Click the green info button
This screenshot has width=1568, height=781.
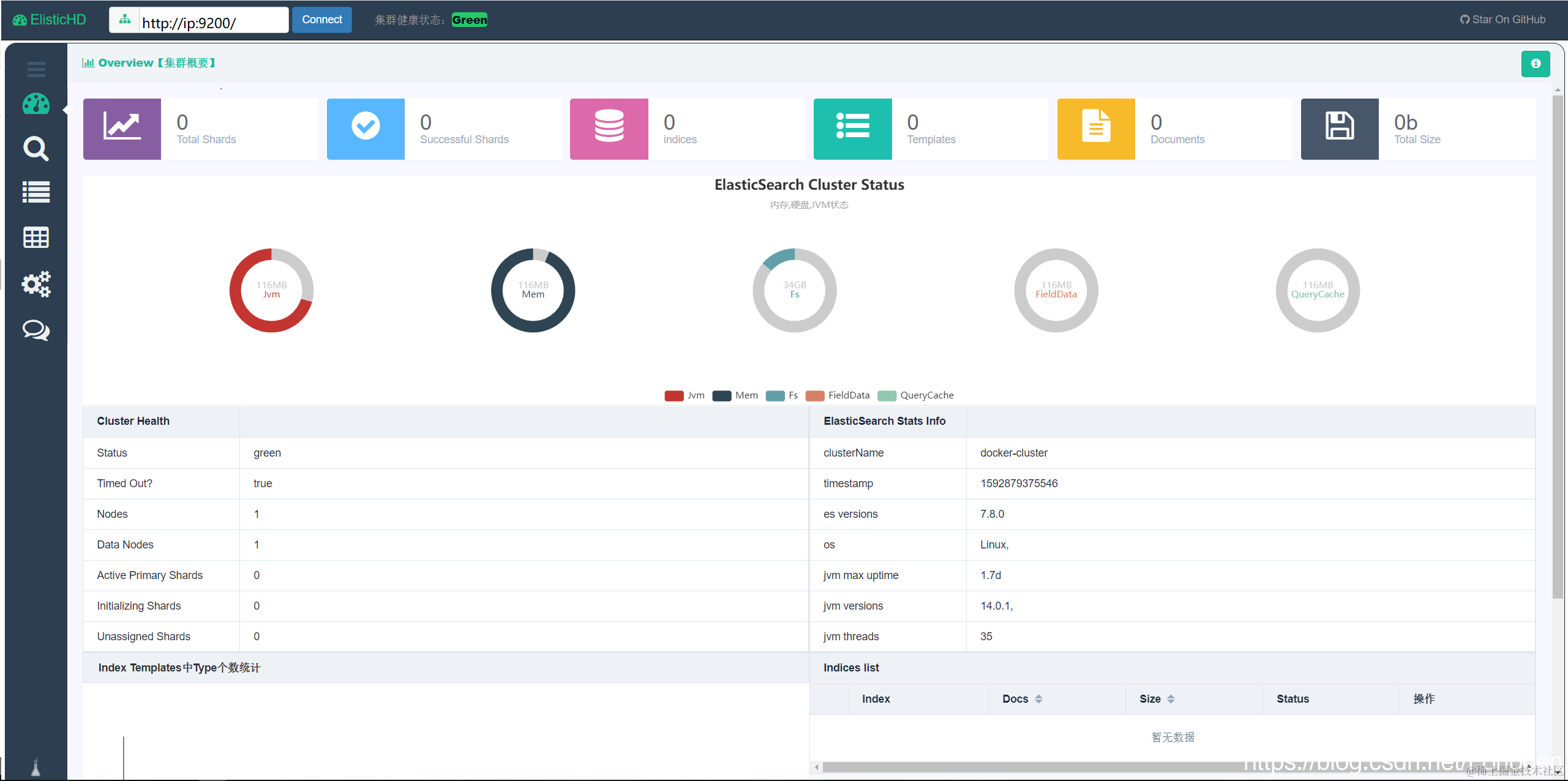[1535, 64]
